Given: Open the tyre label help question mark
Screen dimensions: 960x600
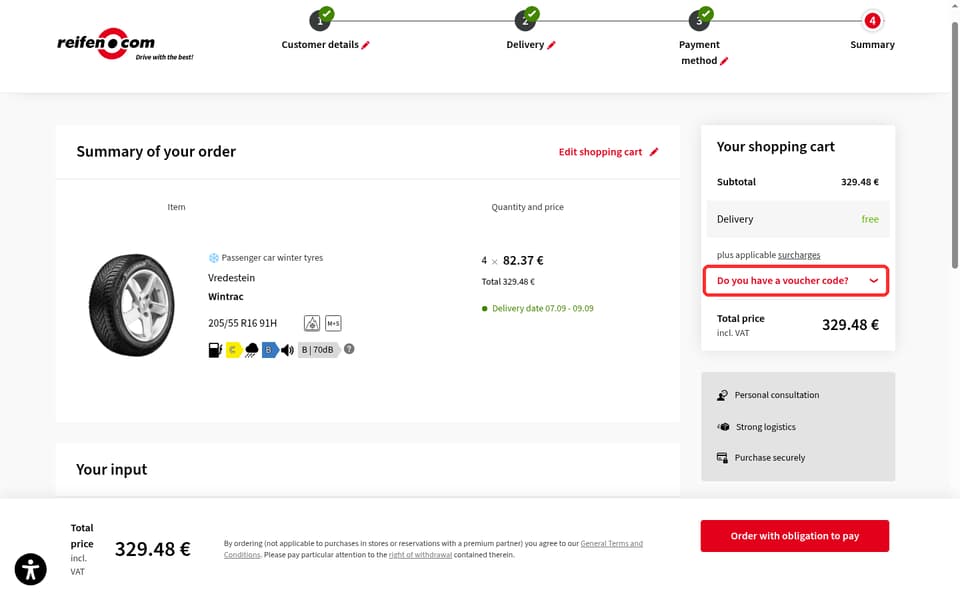Looking at the screenshot, I should pos(349,349).
